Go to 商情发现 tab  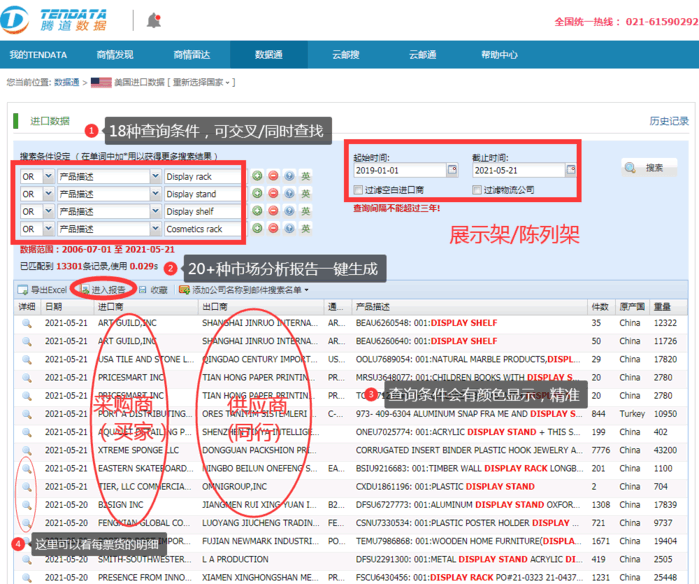[115, 55]
